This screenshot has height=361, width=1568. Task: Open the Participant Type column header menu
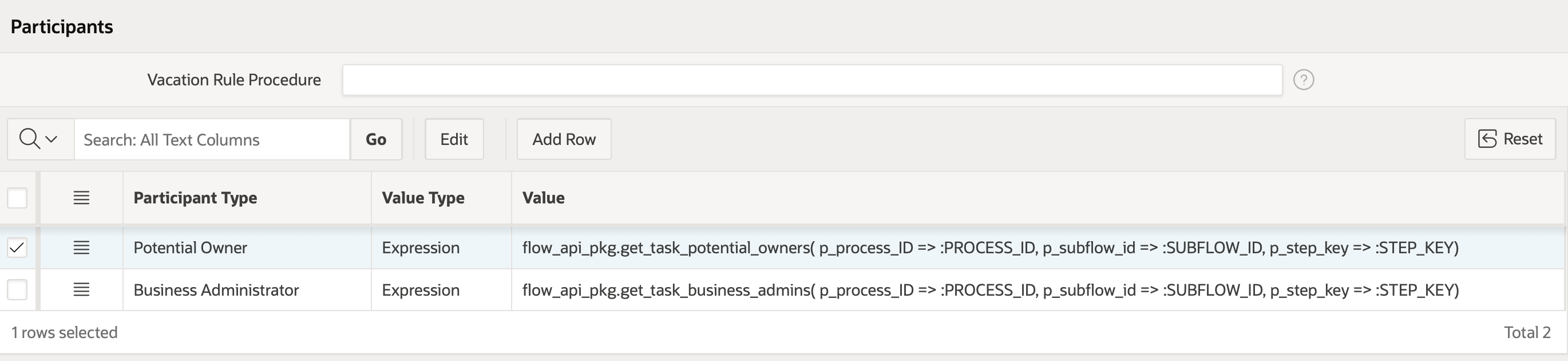pyautogui.click(x=195, y=198)
